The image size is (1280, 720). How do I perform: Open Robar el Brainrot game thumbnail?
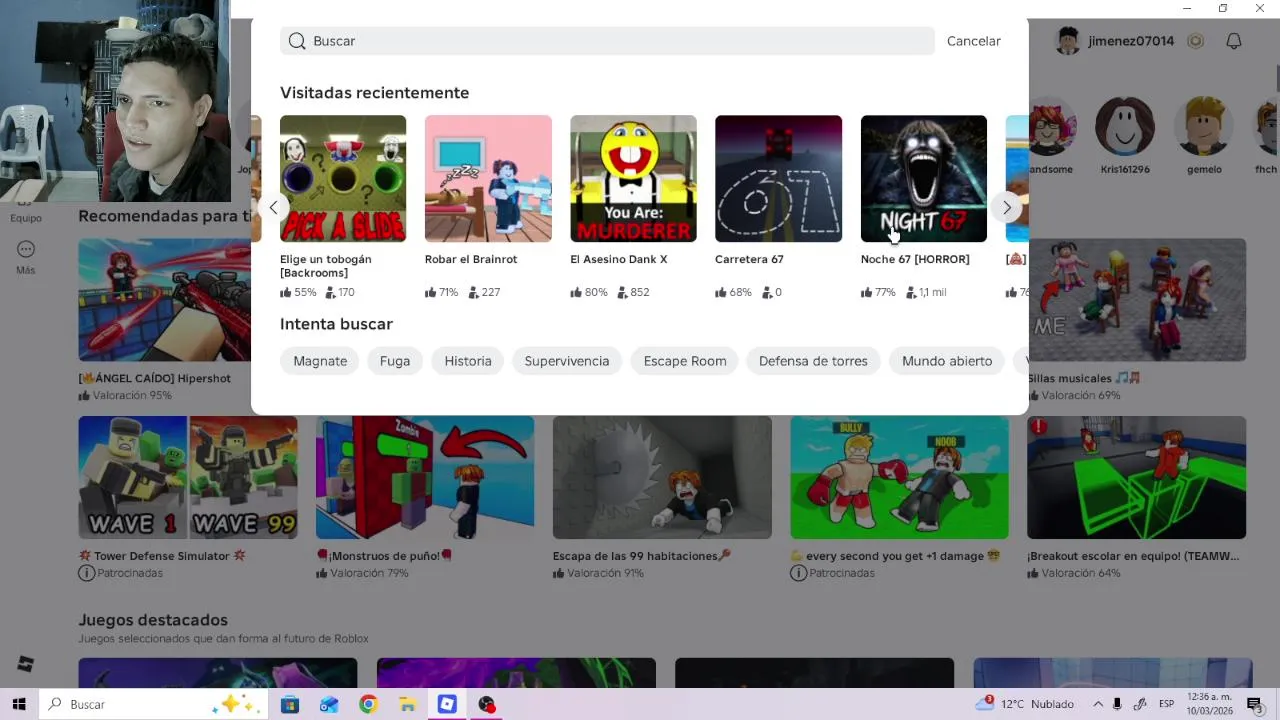tap(488, 178)
